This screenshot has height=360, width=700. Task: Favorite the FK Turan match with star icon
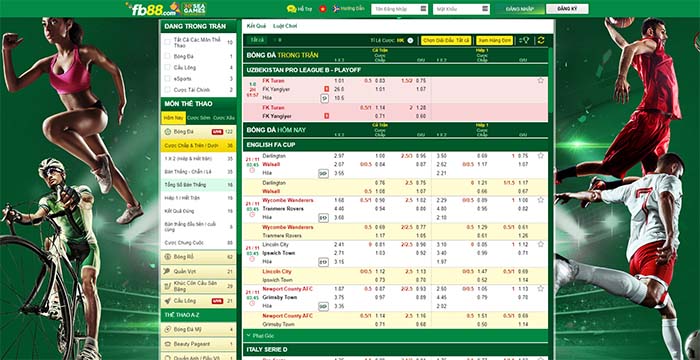pyautogui.click(x=541, y=80)
